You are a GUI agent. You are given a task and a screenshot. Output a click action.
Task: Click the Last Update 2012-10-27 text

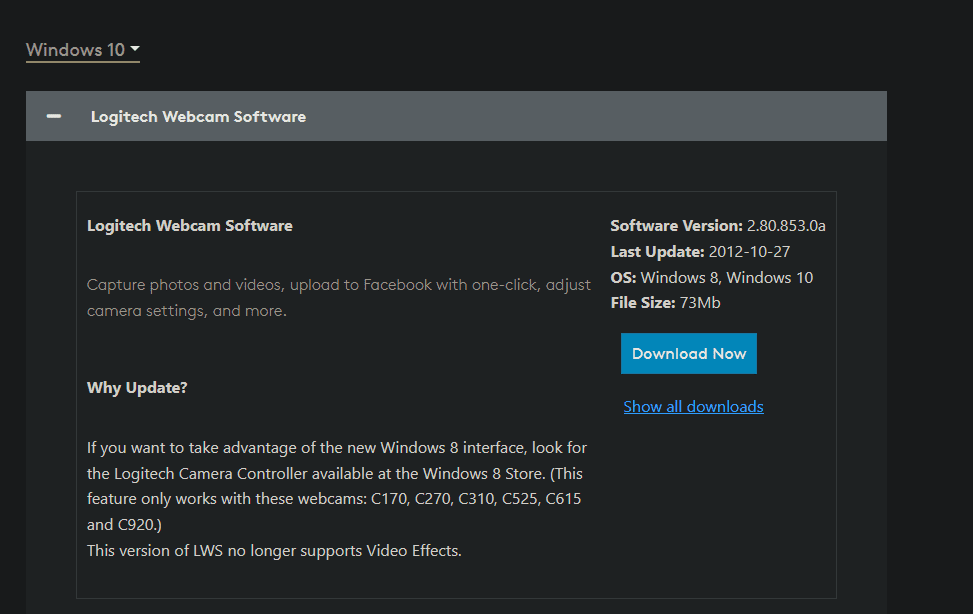pyautogui.click(x=700, y=251)
